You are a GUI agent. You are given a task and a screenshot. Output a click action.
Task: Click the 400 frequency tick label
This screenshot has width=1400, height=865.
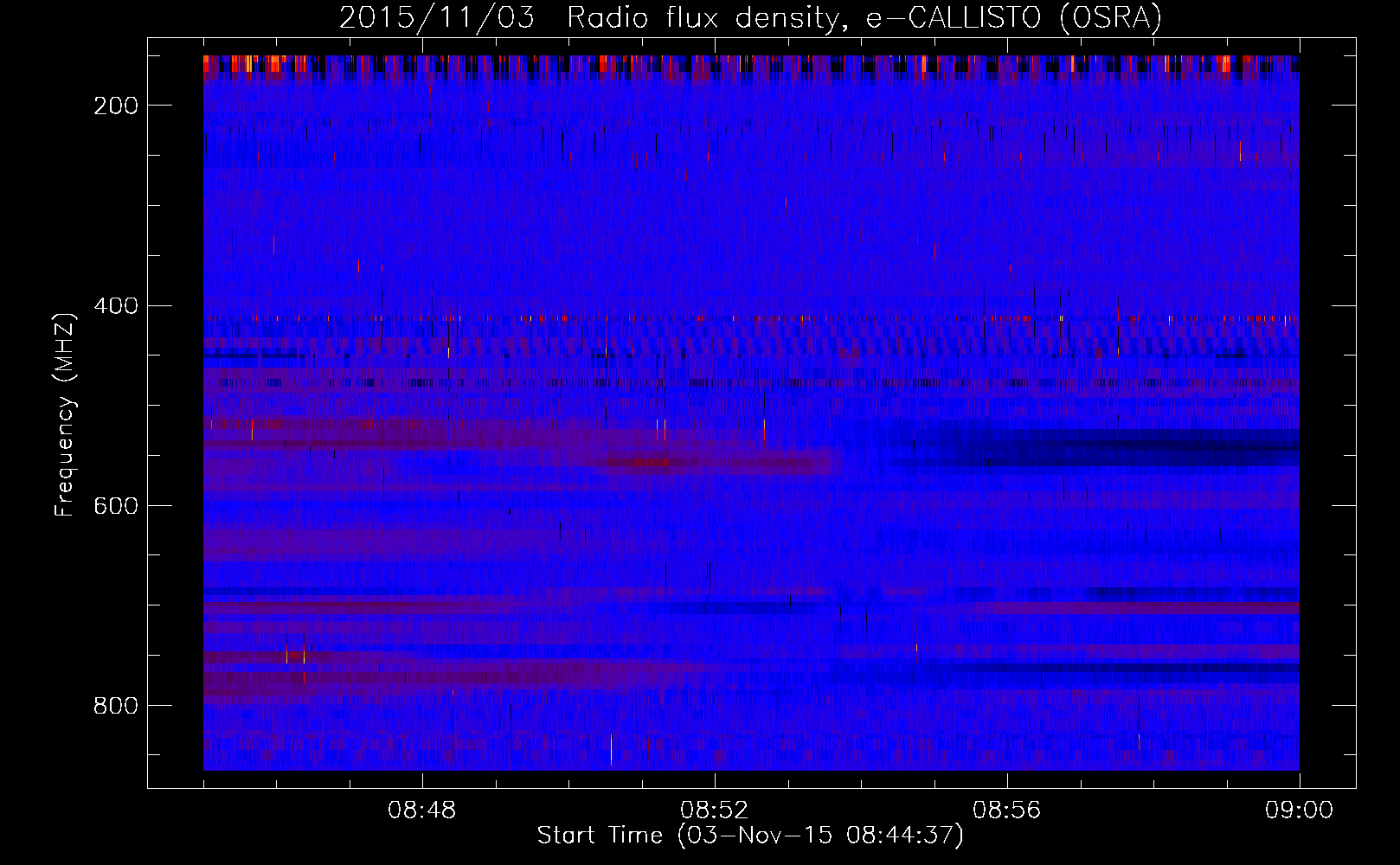click(x=116, y=306)
